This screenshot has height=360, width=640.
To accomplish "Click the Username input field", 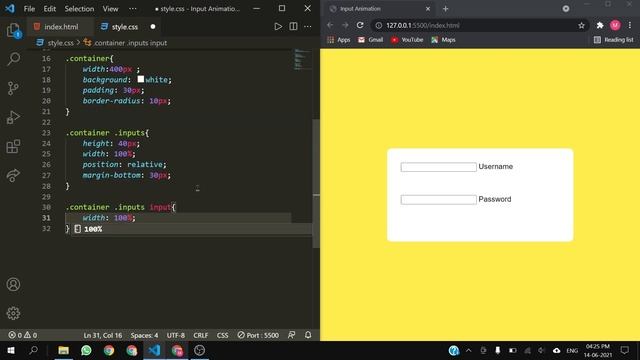I will [x=438, y=167].
